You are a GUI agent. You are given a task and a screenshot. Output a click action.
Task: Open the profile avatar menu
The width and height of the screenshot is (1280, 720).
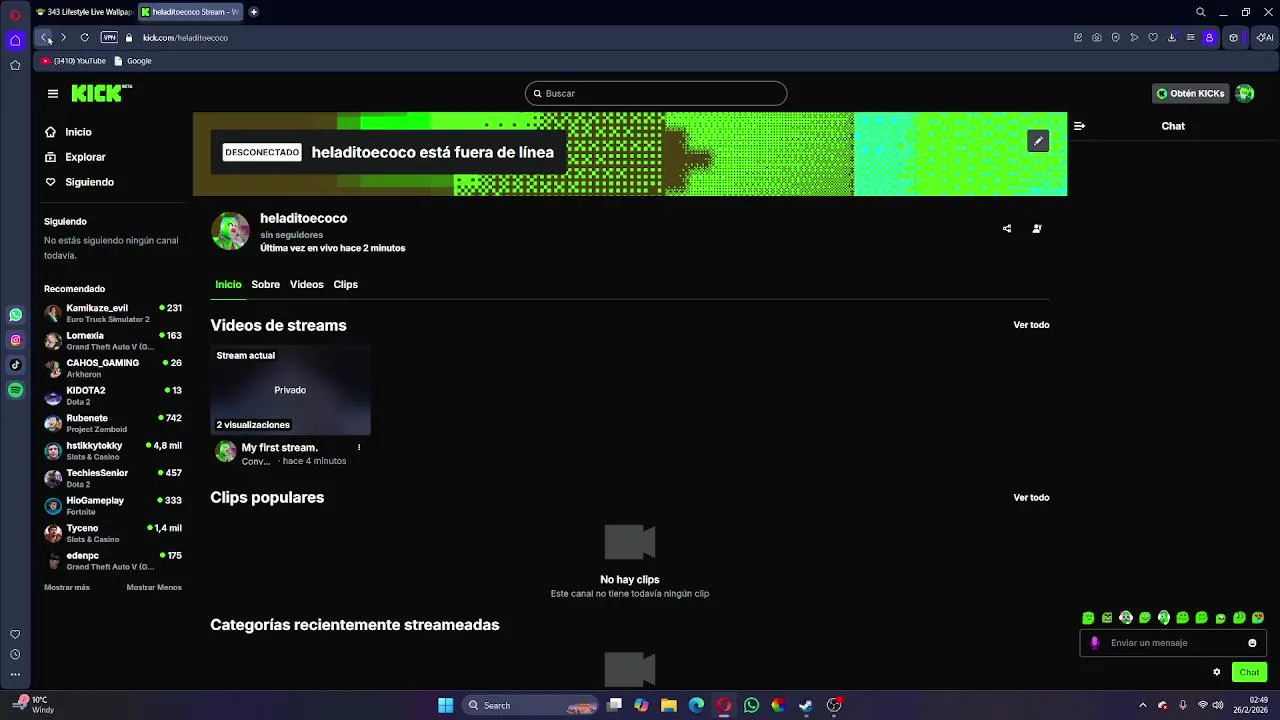pyautogui.click(x=1245, y=93)
